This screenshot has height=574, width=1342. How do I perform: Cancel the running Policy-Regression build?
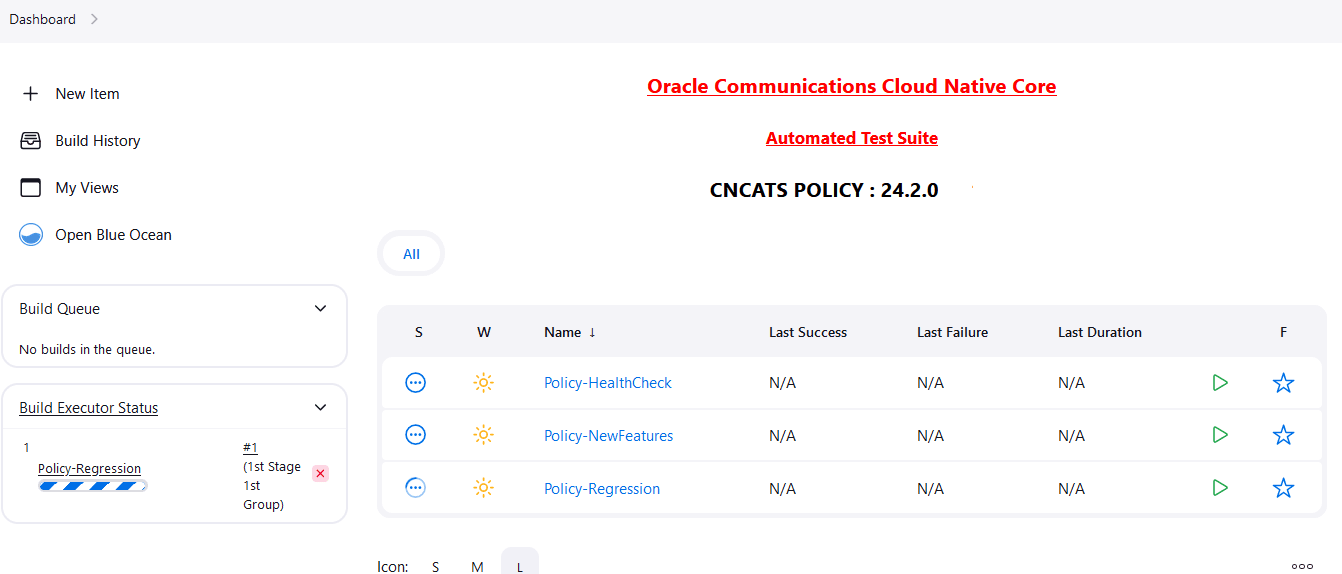pos(320,474)
